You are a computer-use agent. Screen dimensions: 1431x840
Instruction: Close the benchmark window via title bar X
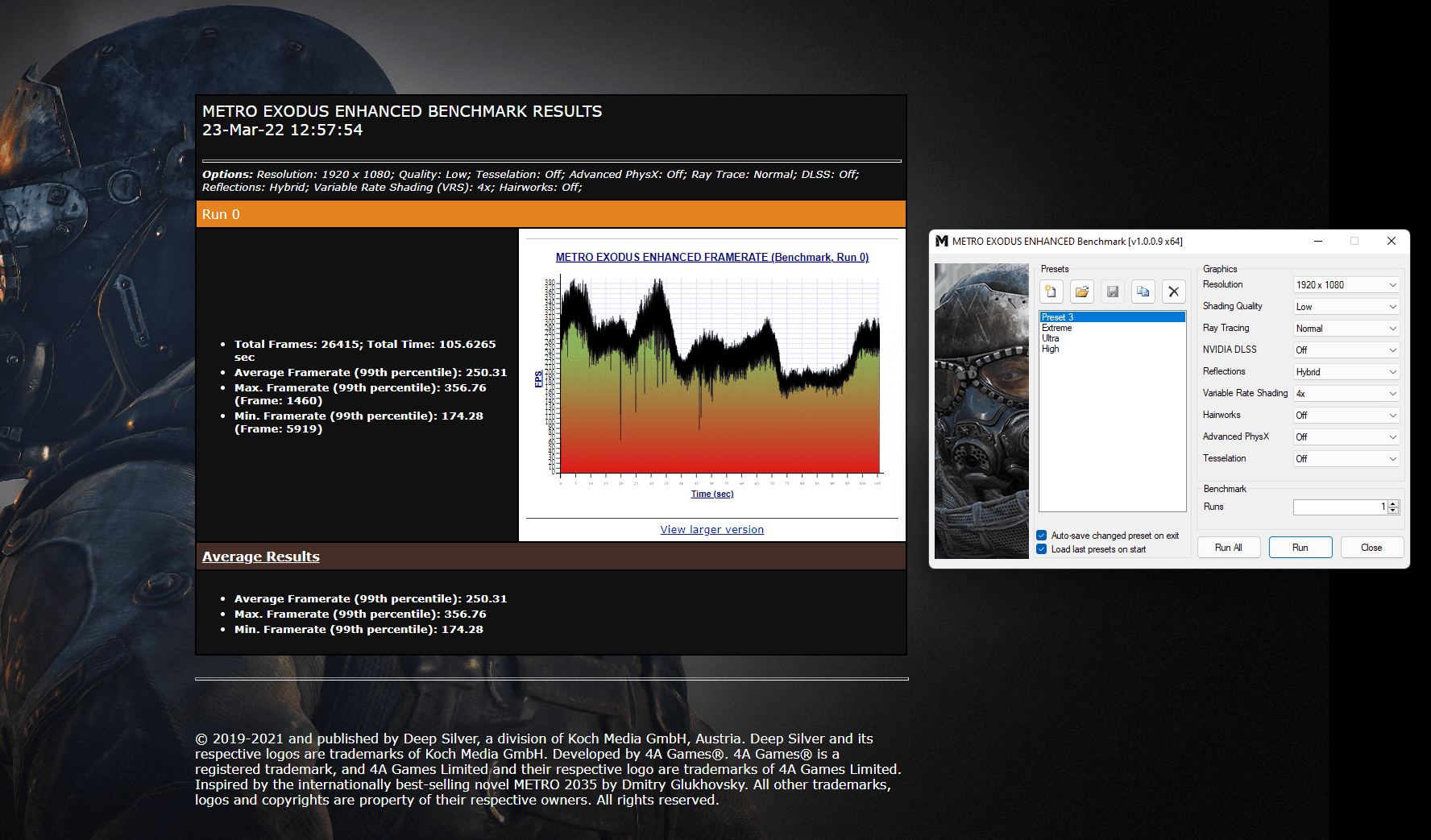coord(1392,241)
